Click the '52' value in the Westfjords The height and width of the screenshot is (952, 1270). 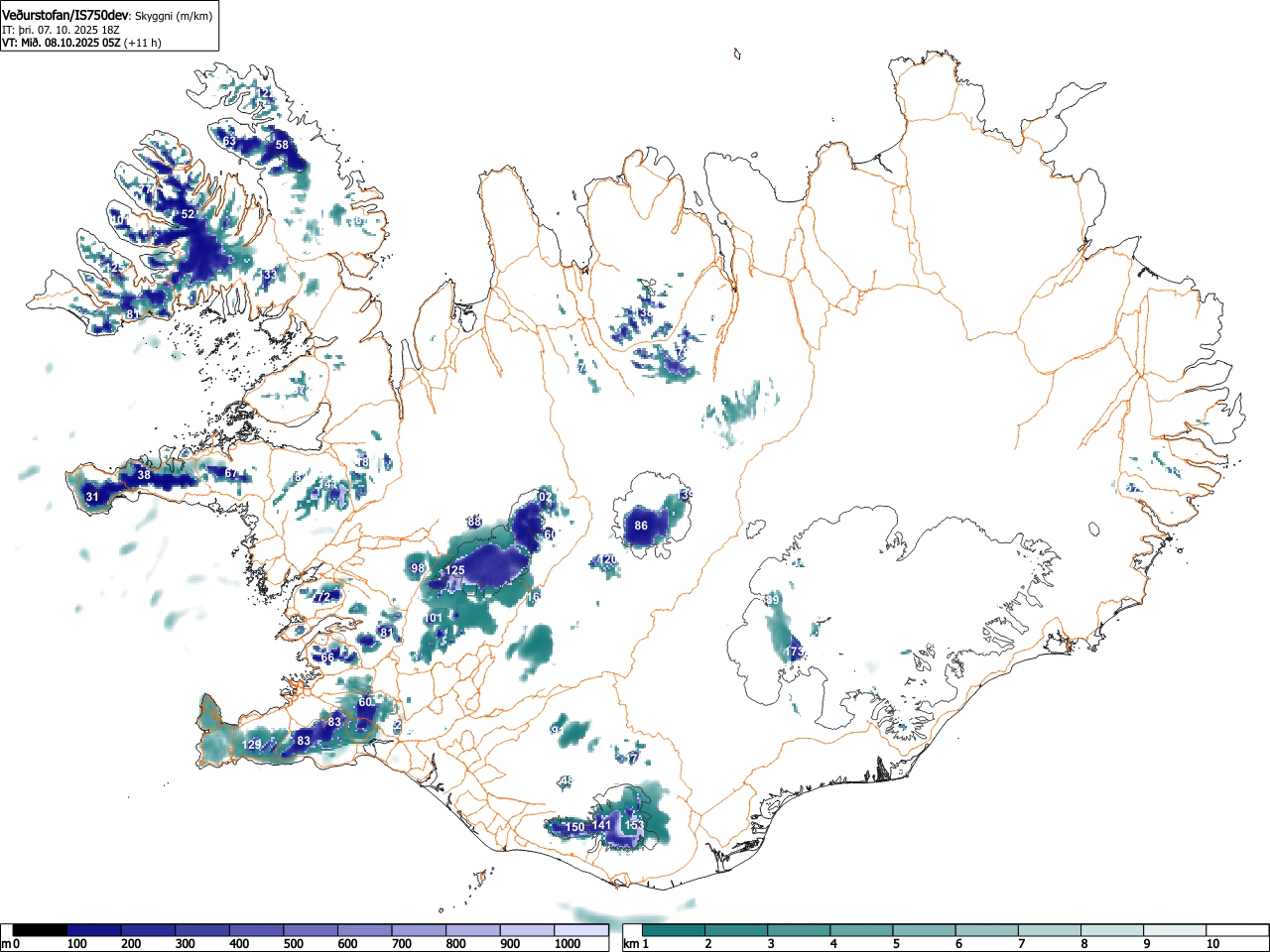click(x=189, y=214)
